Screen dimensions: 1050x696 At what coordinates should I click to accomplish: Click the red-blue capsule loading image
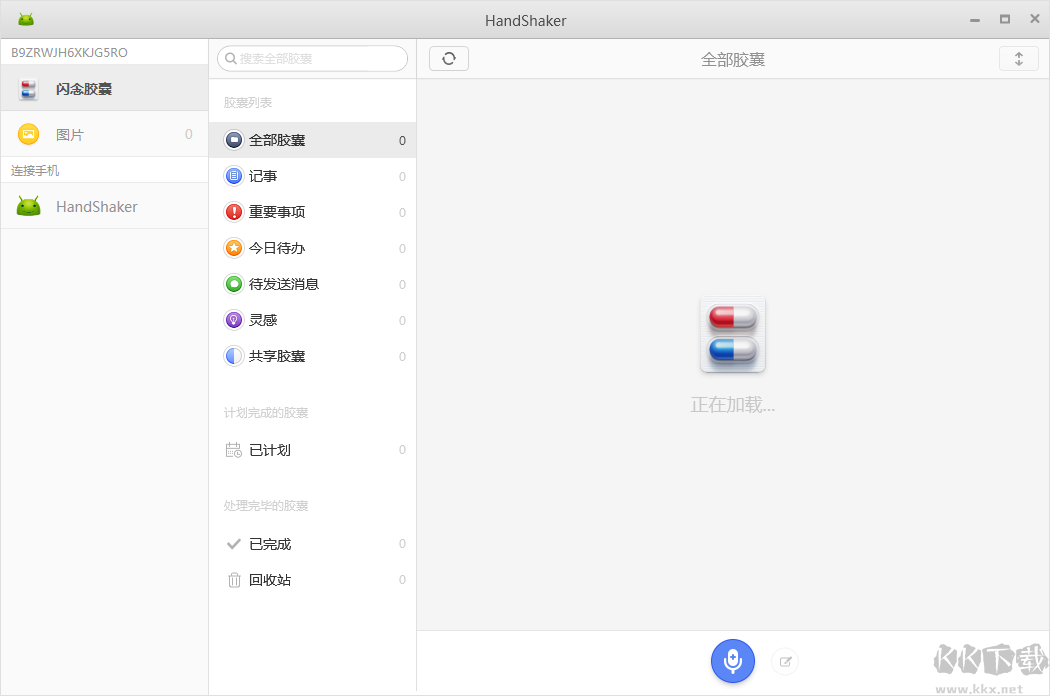coord(733,334)
